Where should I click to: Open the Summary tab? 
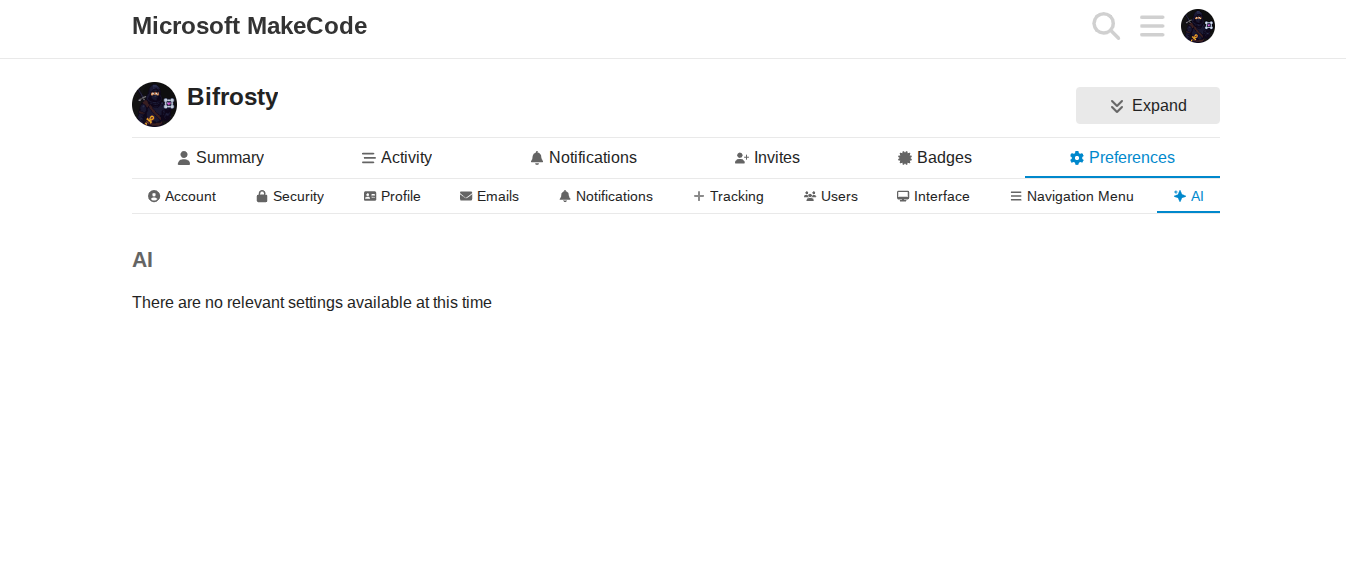[221, 158]
